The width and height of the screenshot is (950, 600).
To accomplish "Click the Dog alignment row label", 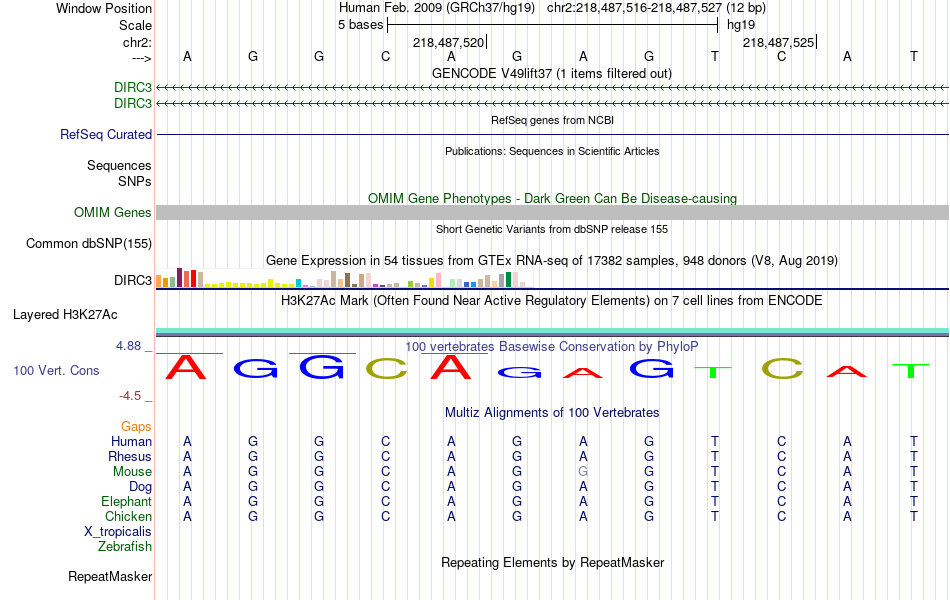I will click(140, 487).
